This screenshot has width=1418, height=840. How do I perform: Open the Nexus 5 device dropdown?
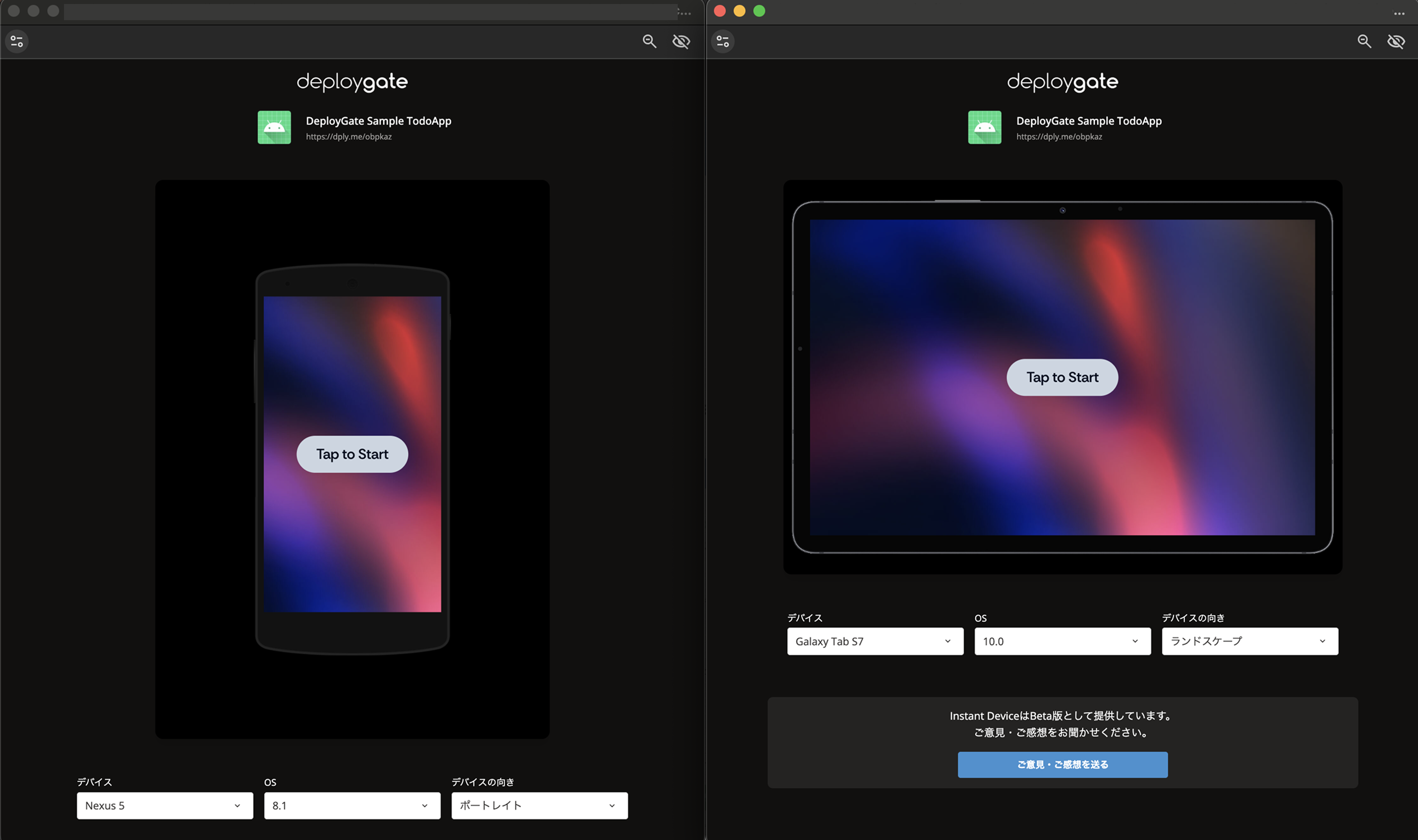point(165,806)
